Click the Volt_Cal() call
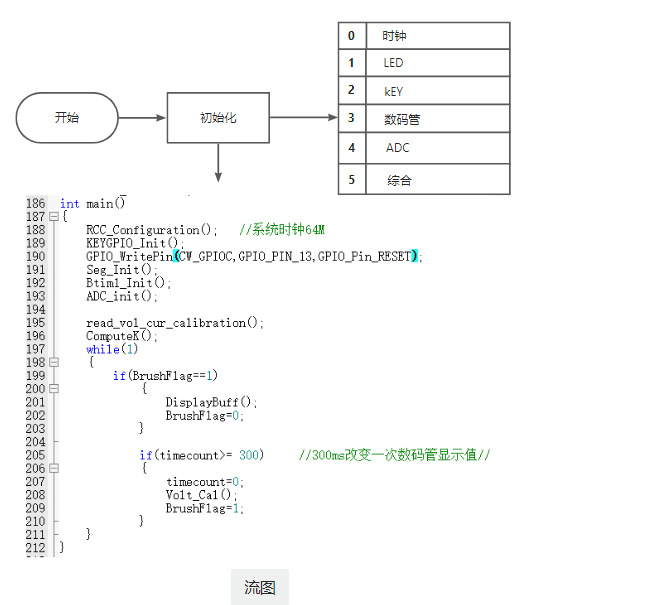662x605 pixels. pyautogui.click(x=201, y=495)
